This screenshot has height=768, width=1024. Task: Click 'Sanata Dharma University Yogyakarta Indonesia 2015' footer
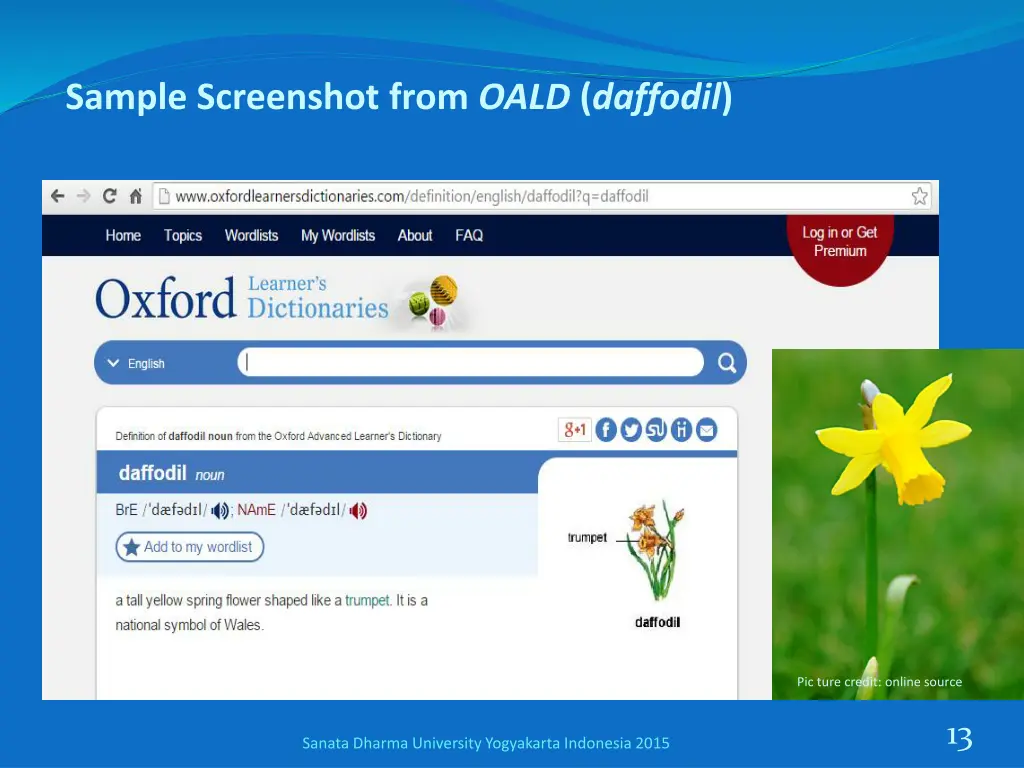[486, 743]
